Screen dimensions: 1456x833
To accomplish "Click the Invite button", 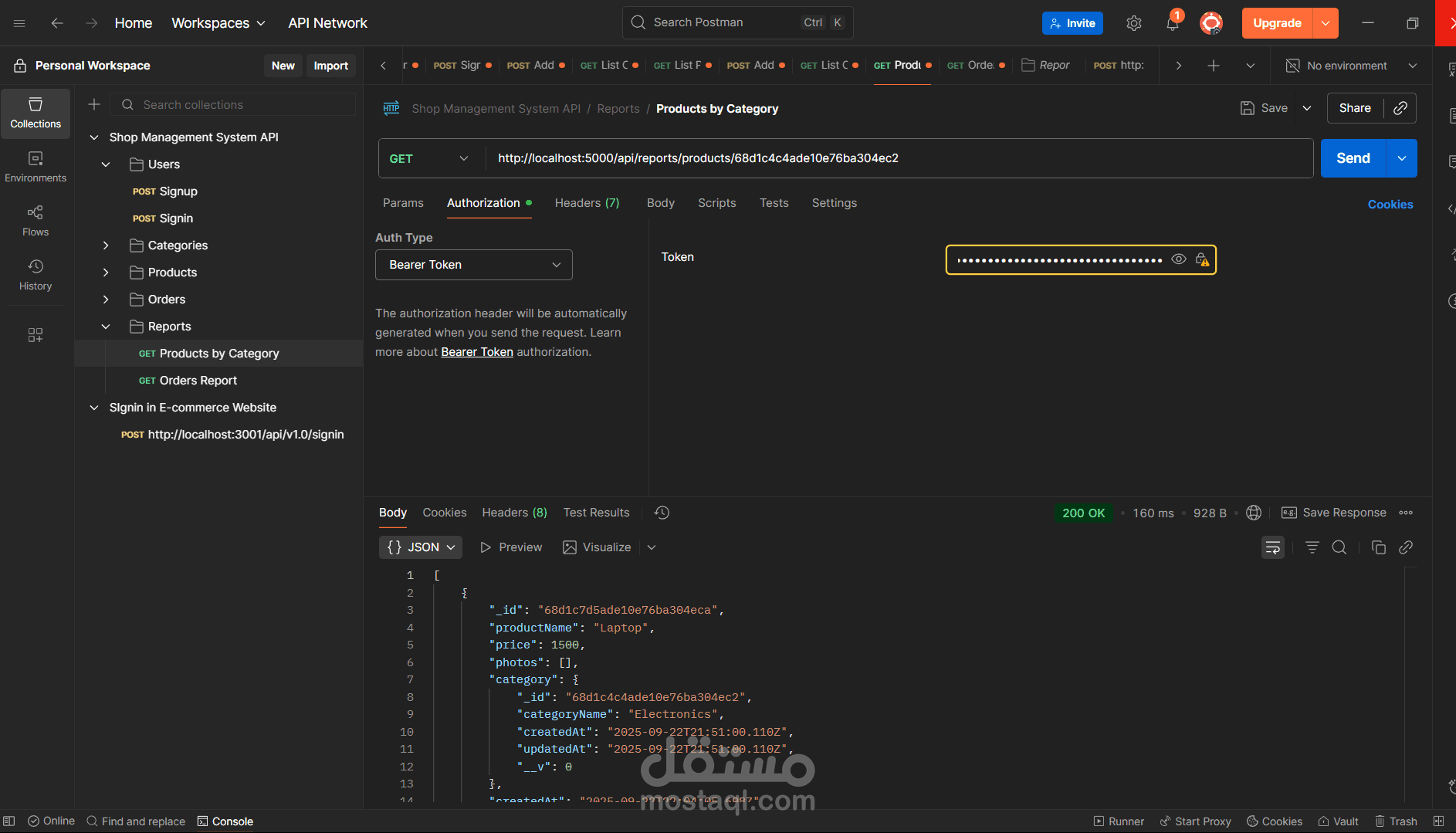I will pos(1072,23).
